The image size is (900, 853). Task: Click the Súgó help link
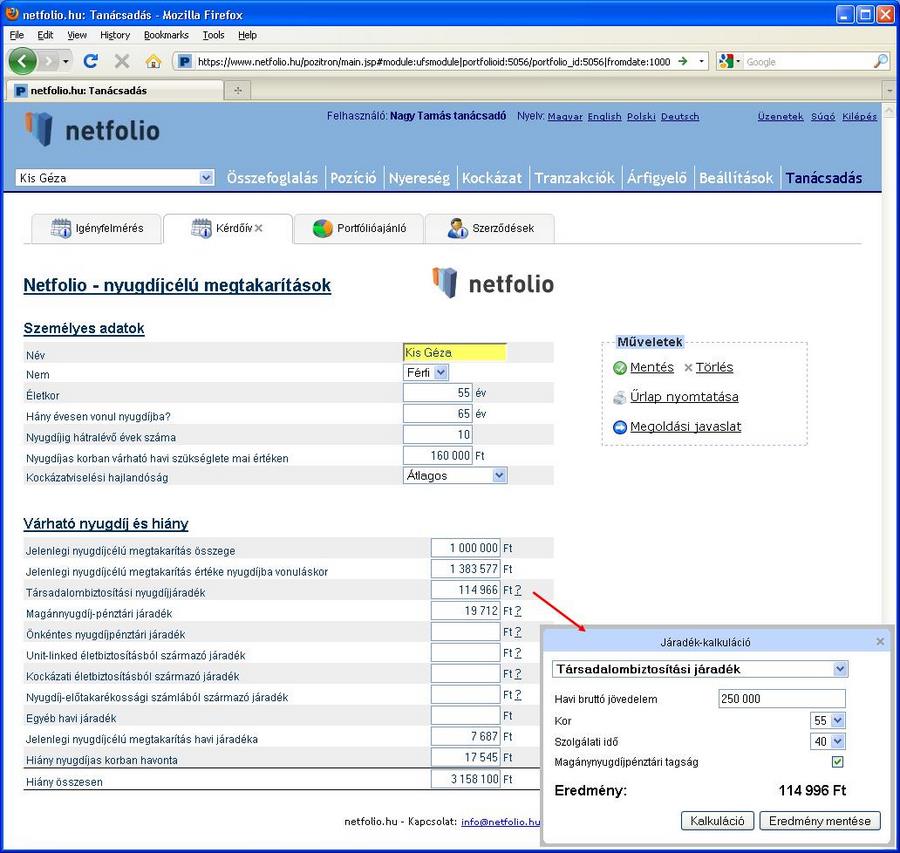[823, 117]
